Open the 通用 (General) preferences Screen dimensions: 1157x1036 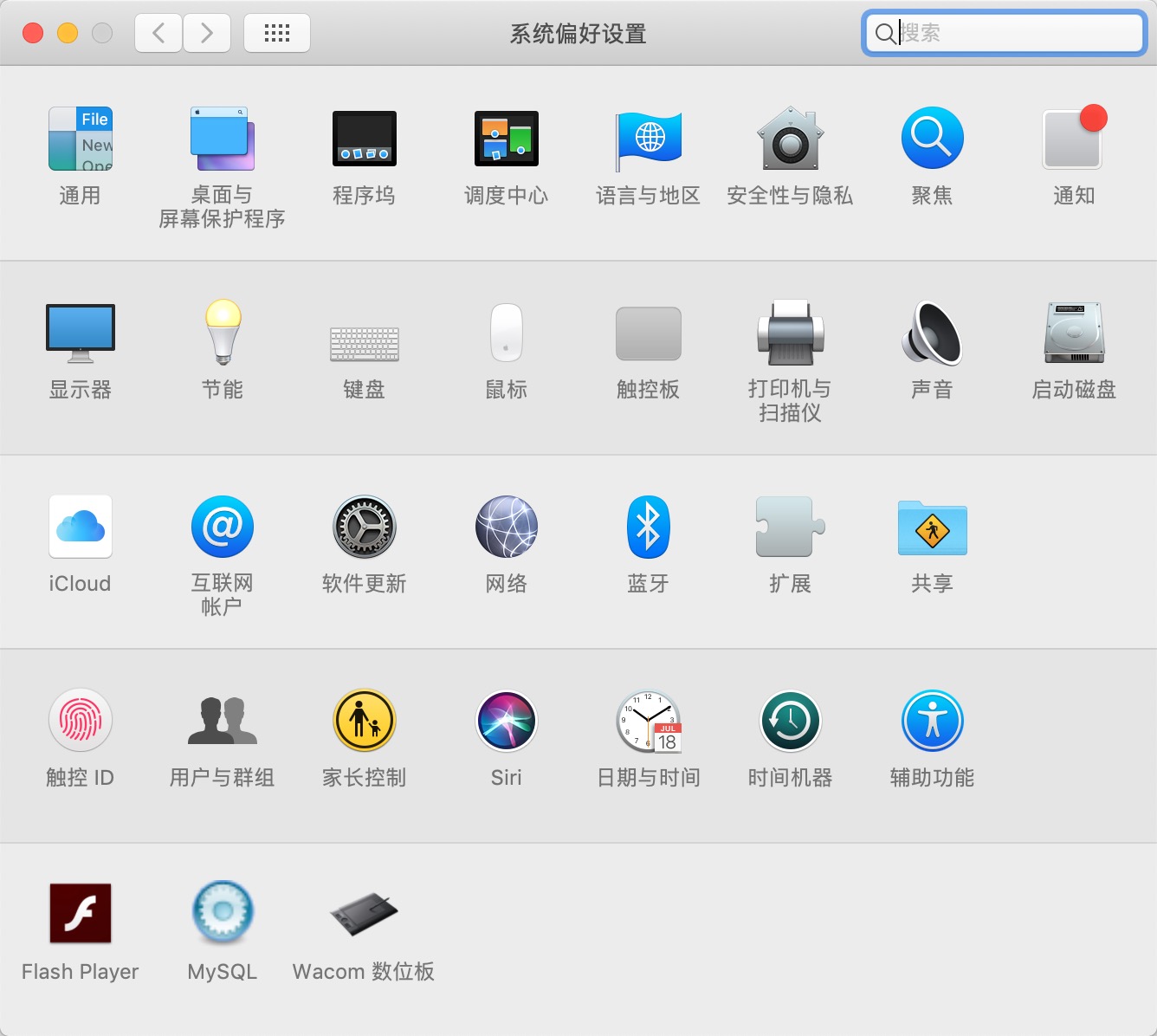pos(81,139)
